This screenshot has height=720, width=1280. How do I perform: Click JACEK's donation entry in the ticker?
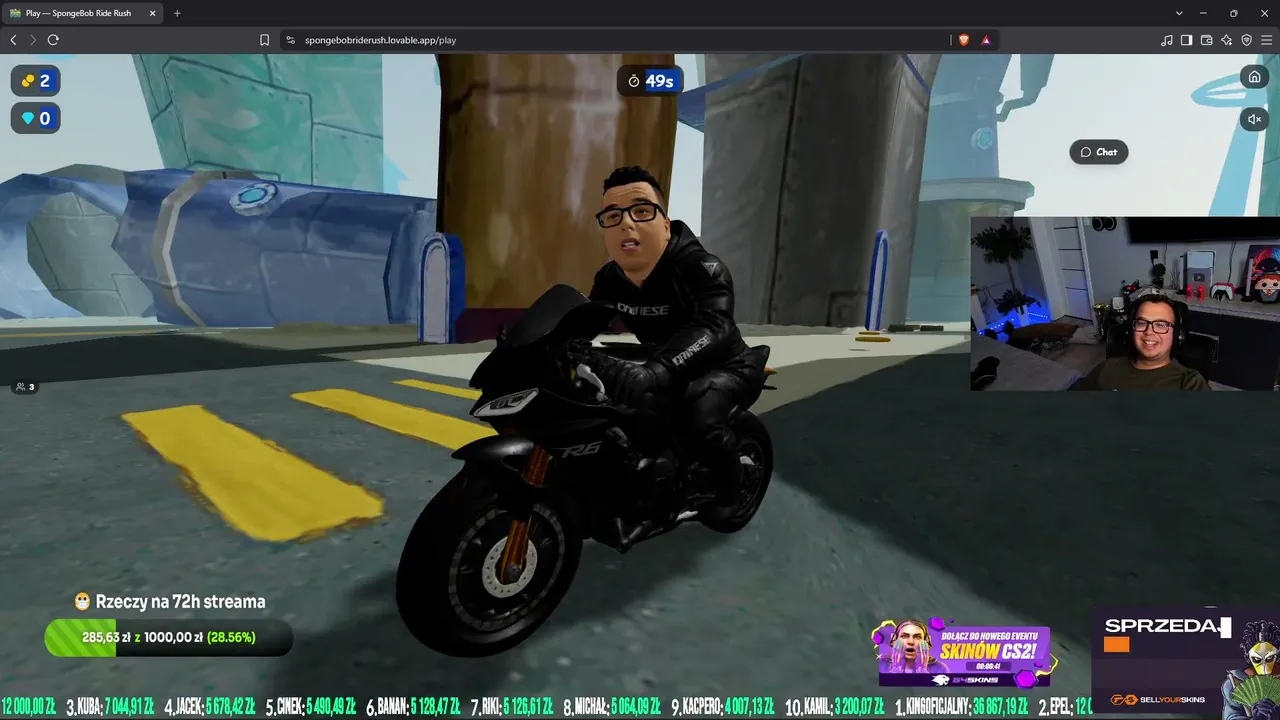(x=210, y=707)
